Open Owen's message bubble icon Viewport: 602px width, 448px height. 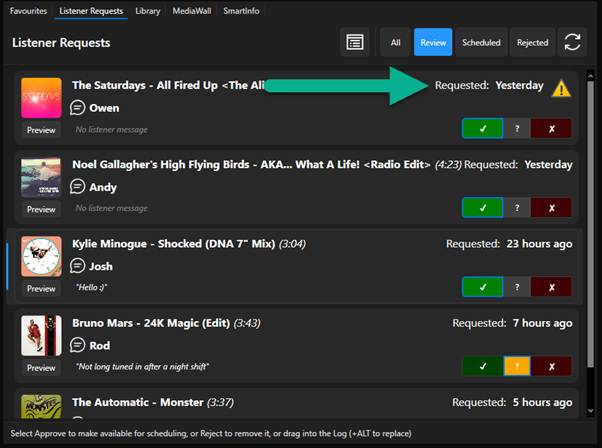(77, 107)
